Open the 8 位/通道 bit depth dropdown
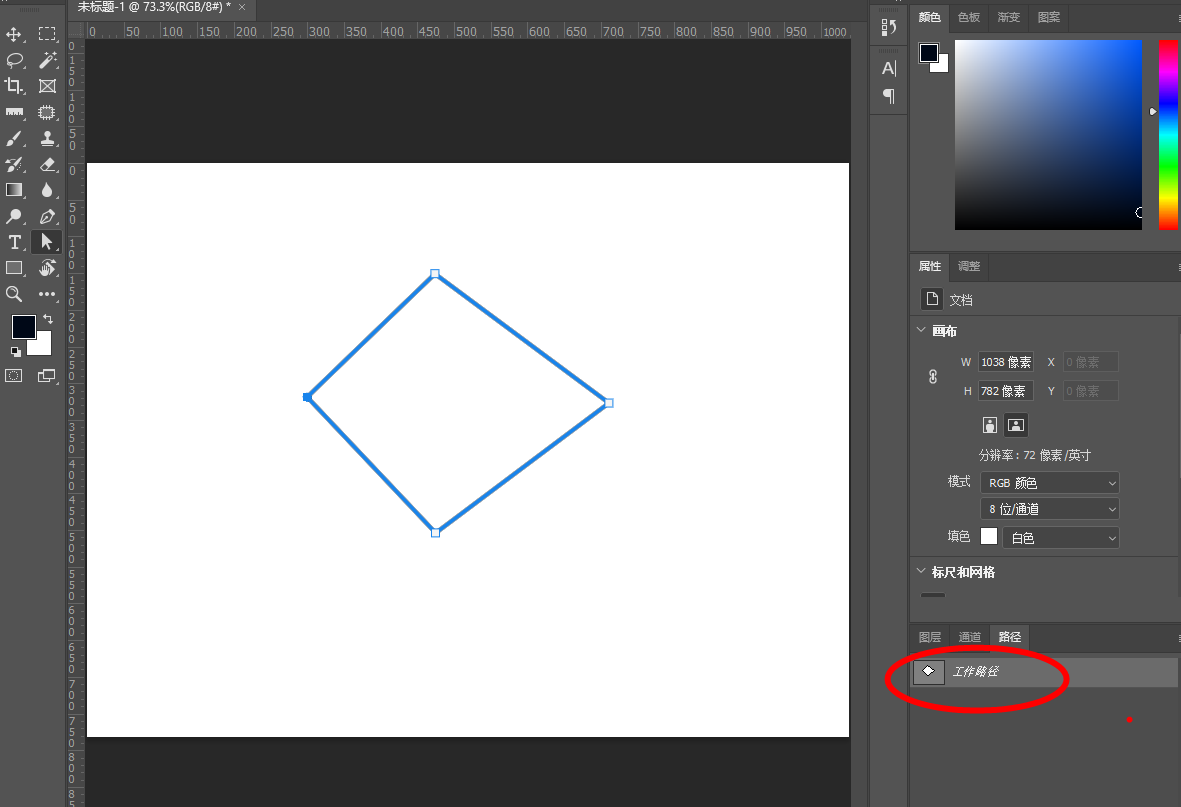1181x807 pixels. pos(1050,509)
